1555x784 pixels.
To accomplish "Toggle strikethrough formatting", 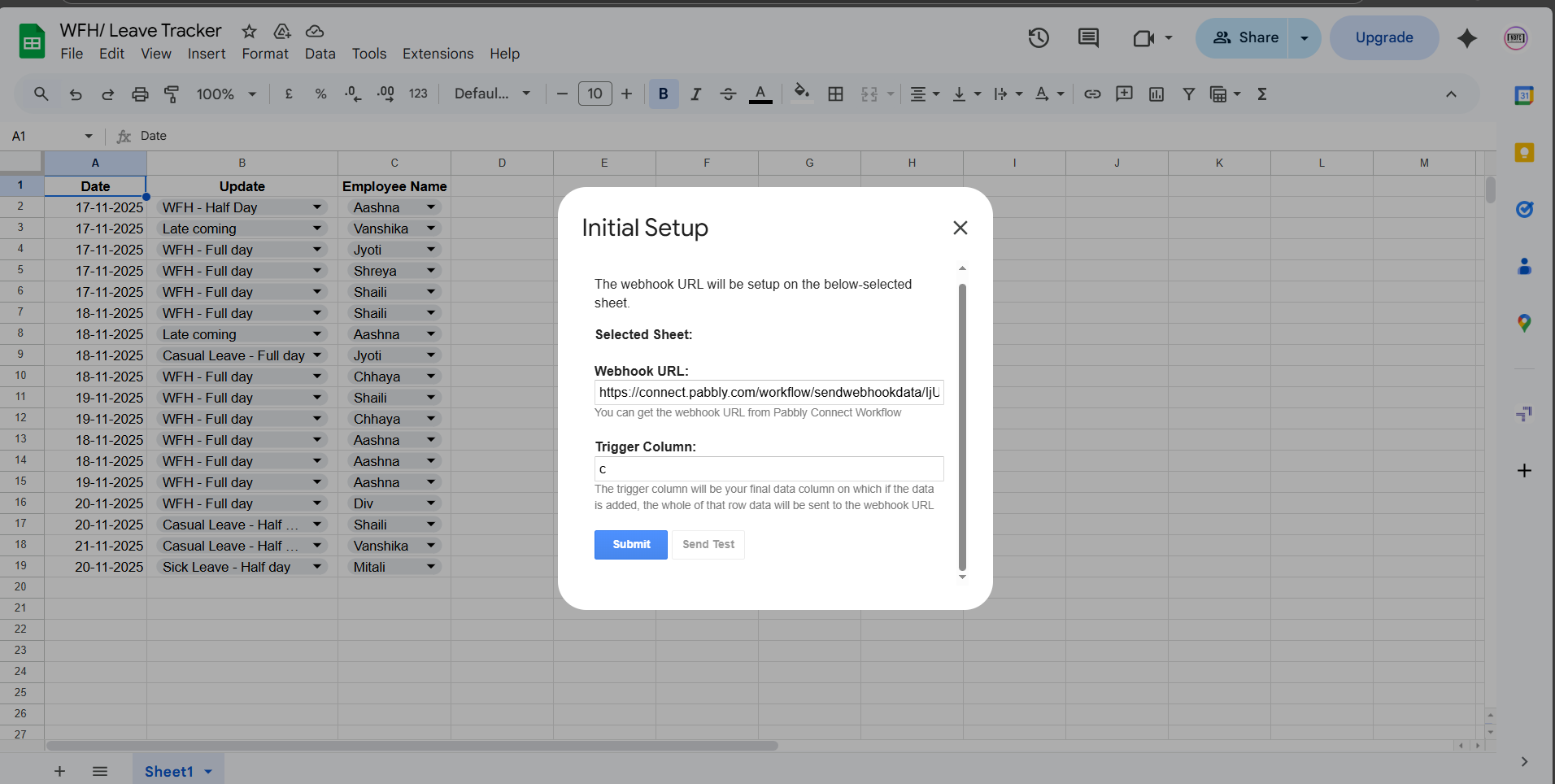I will (x=728, y=94).
